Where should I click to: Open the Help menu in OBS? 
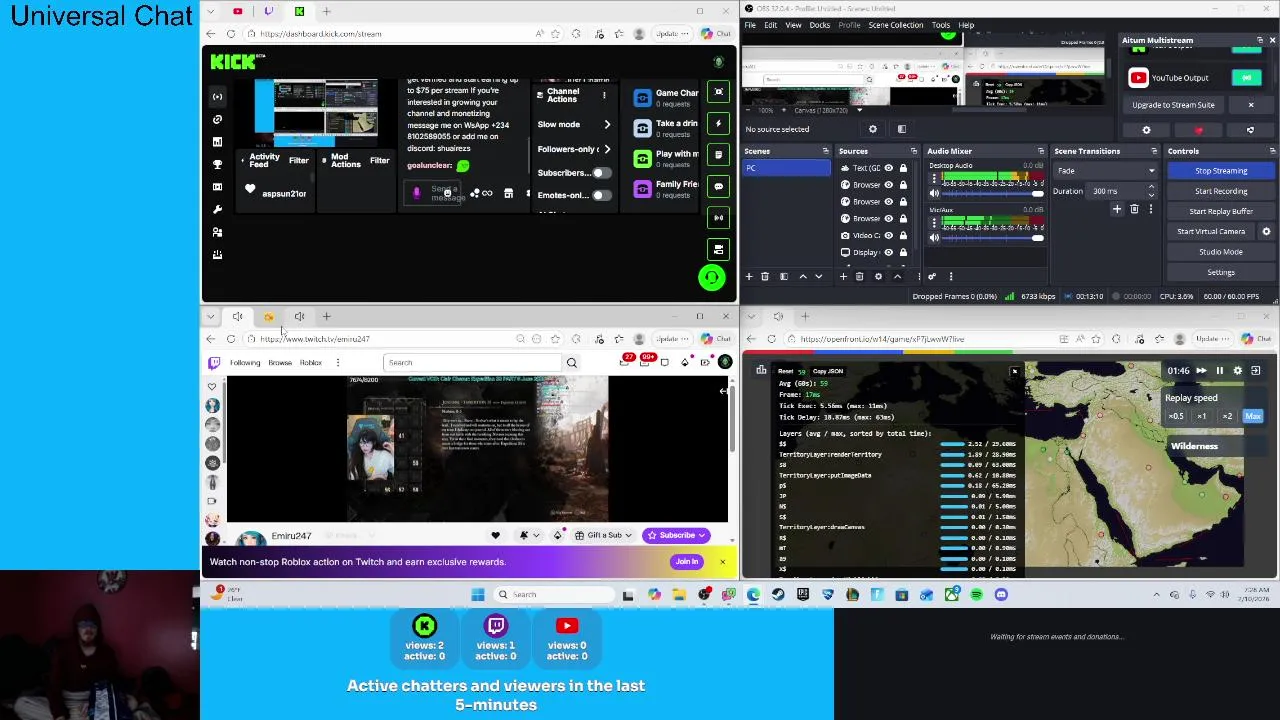(x=966, y=25)
